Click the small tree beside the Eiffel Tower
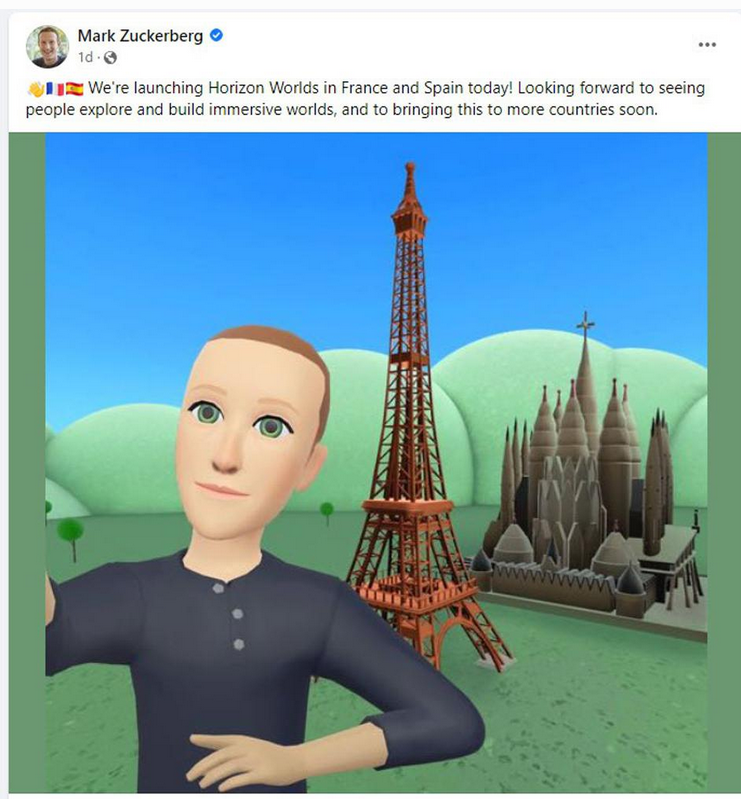741x799 pixels. (327, 513)
